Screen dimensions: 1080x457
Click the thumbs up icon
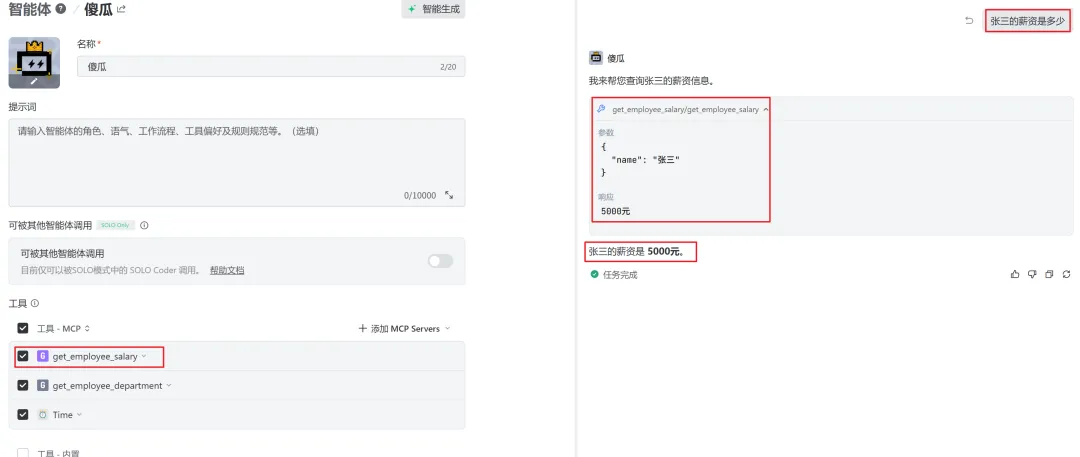[x=1015, y=274]
